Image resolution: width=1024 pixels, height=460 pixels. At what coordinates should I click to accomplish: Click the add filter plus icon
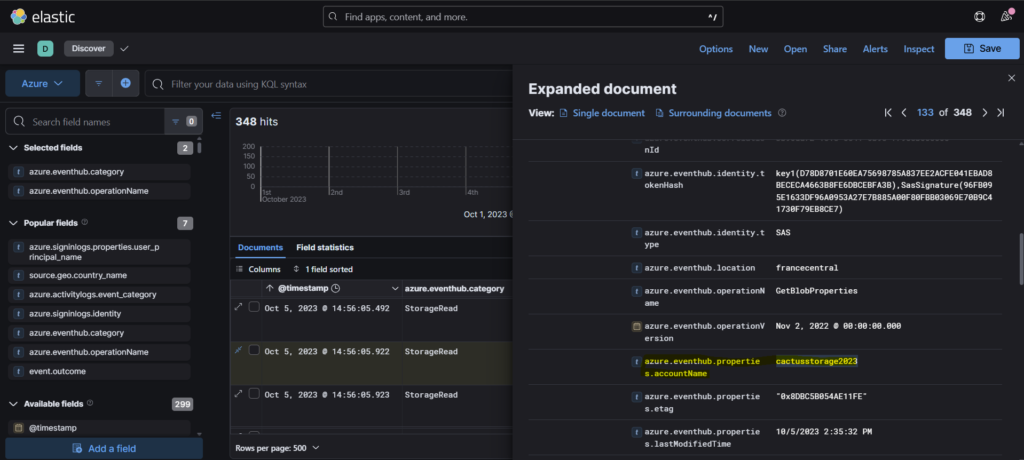pyautogui.click(x=126, y=84)
